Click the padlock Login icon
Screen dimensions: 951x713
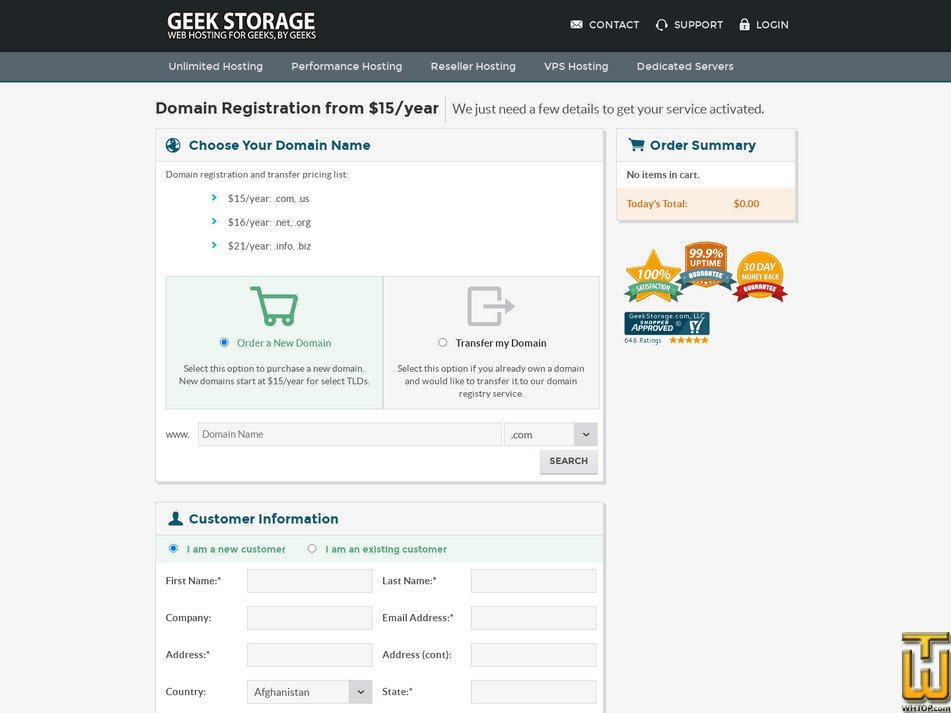(x=744, y=24)
